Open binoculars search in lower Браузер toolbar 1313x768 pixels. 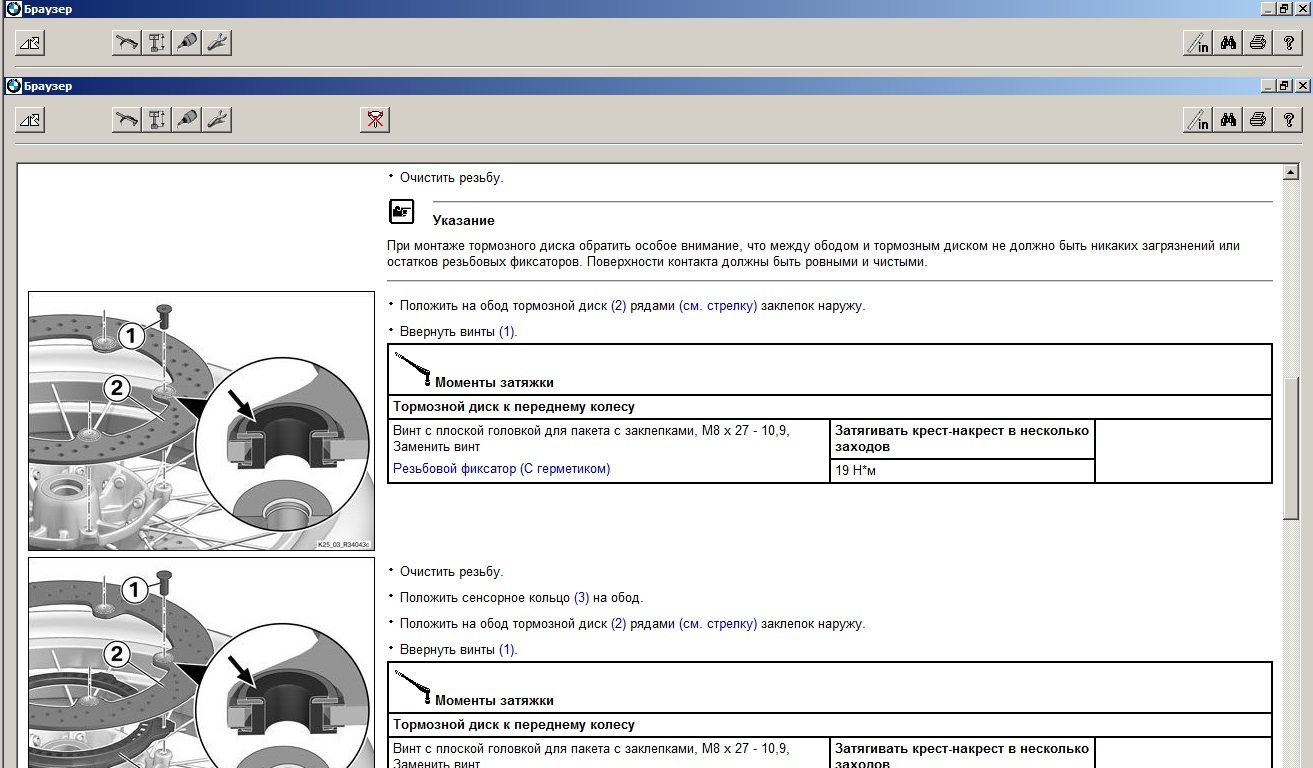pos(1228,121)
